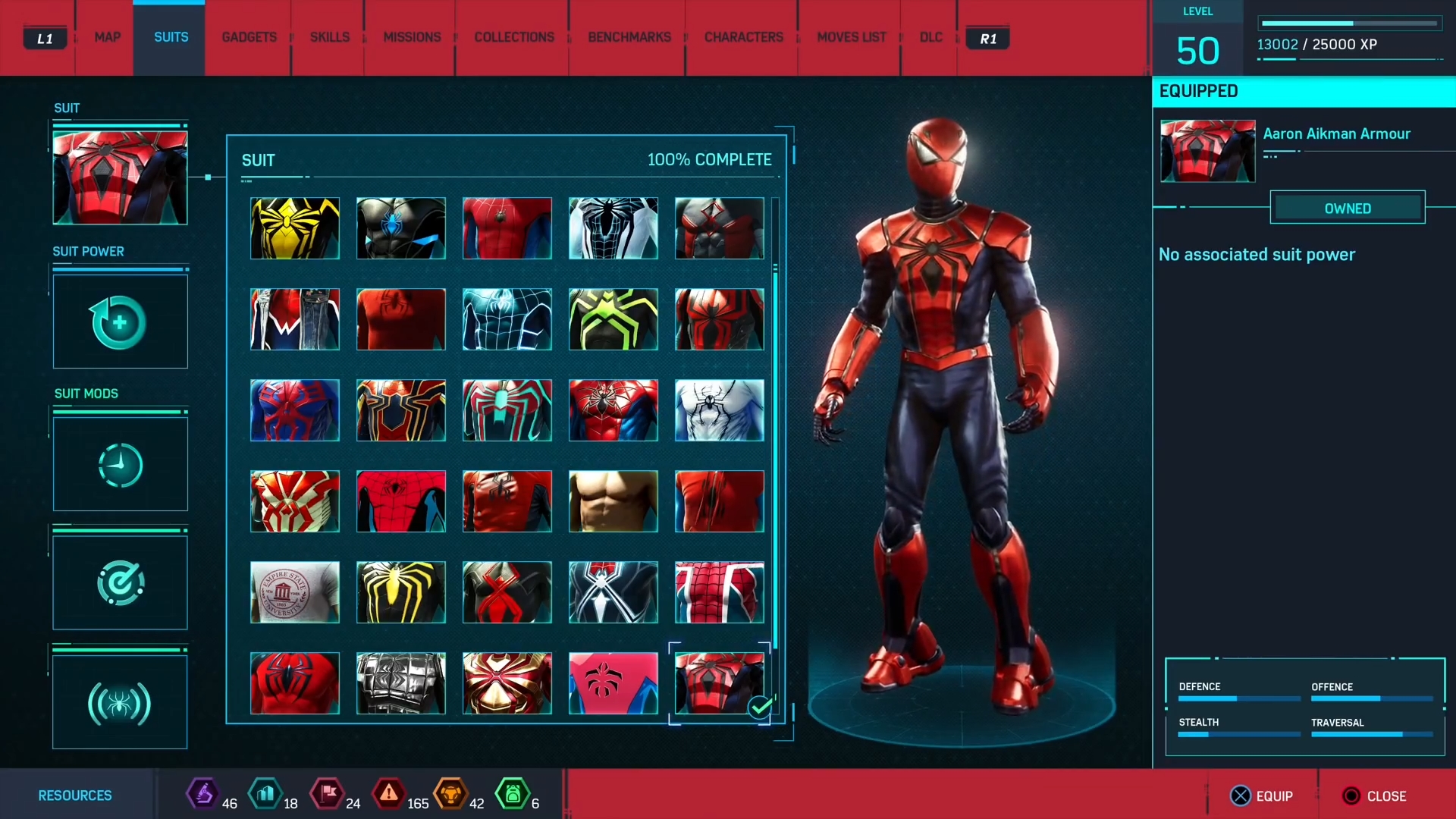
Task: Select the white Spirit Spider suit
Action: coord(720,410)
